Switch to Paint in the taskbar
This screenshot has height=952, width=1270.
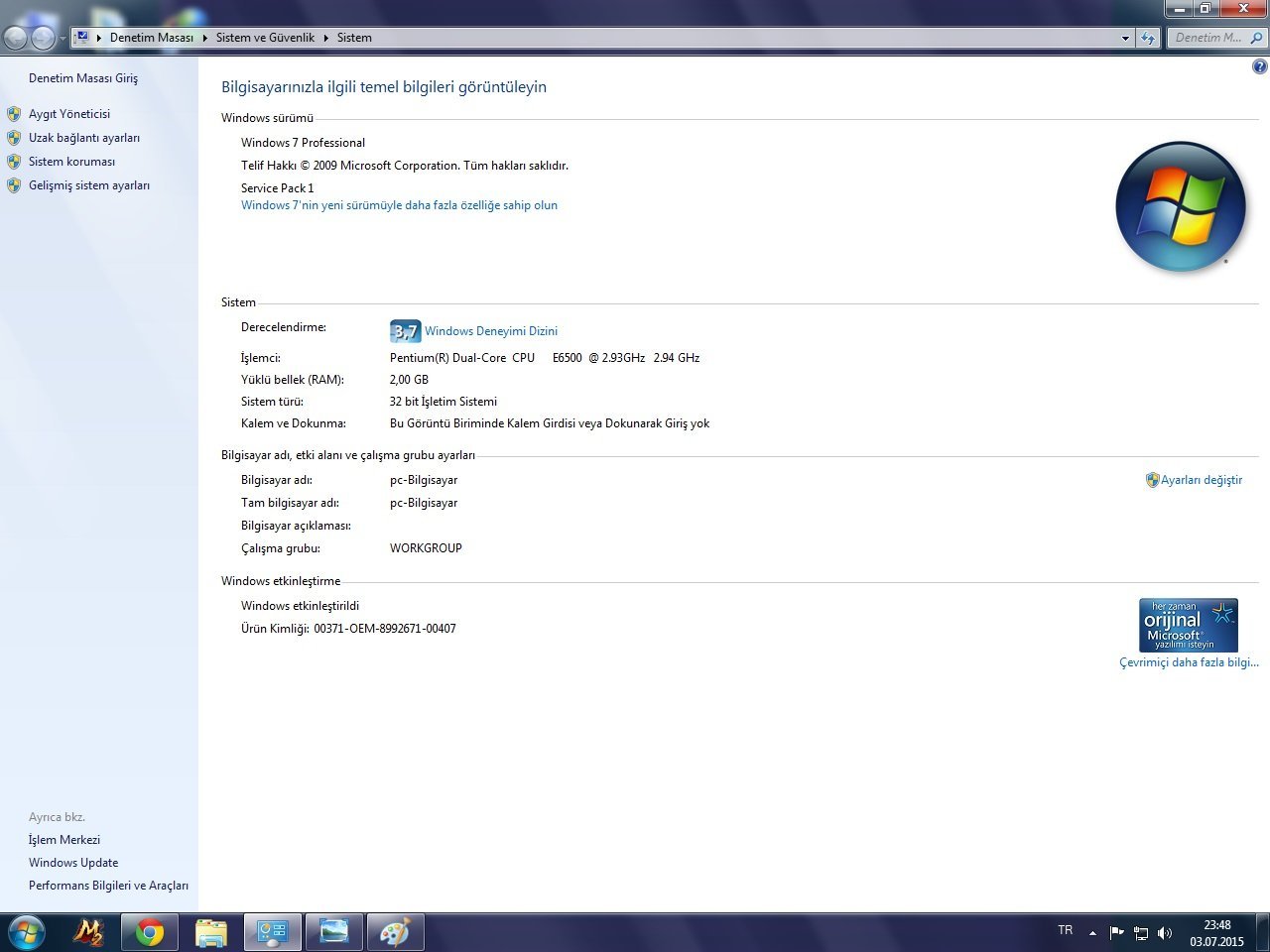pyautogui.click(x=395, y=932)
